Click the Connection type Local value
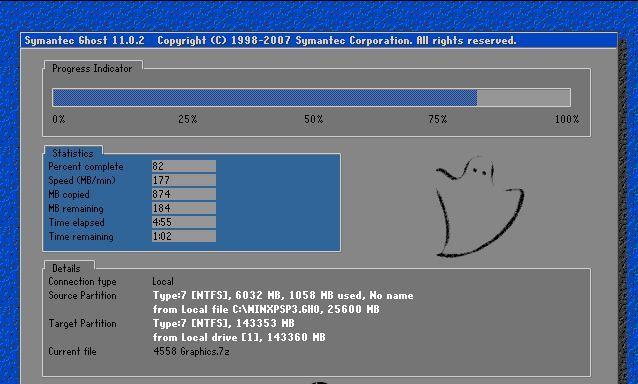638x384 pixels. (x=163, y=281)
